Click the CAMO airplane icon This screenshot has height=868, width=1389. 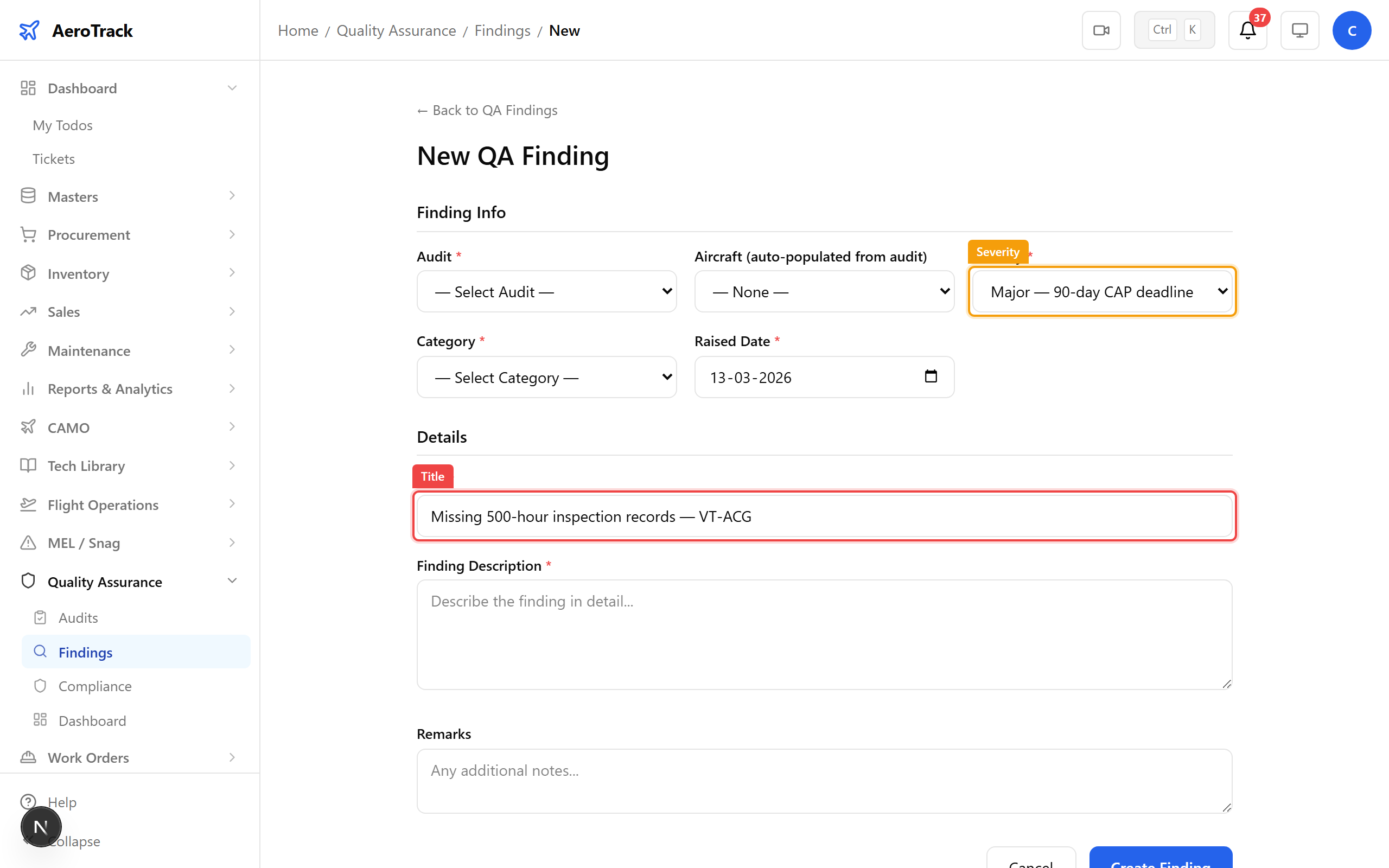coord(28,426)
